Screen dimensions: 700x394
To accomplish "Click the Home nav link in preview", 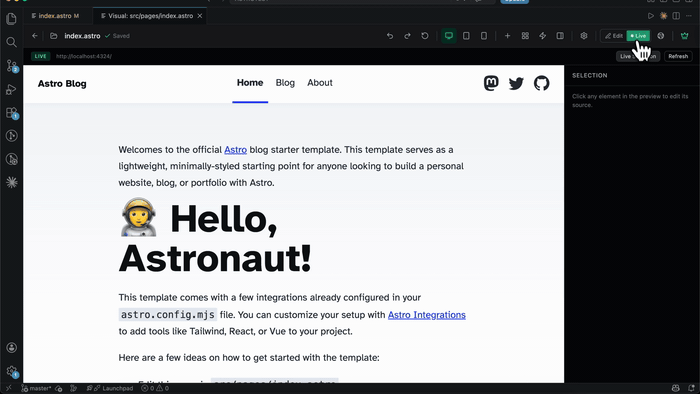I will coord(250,83).
